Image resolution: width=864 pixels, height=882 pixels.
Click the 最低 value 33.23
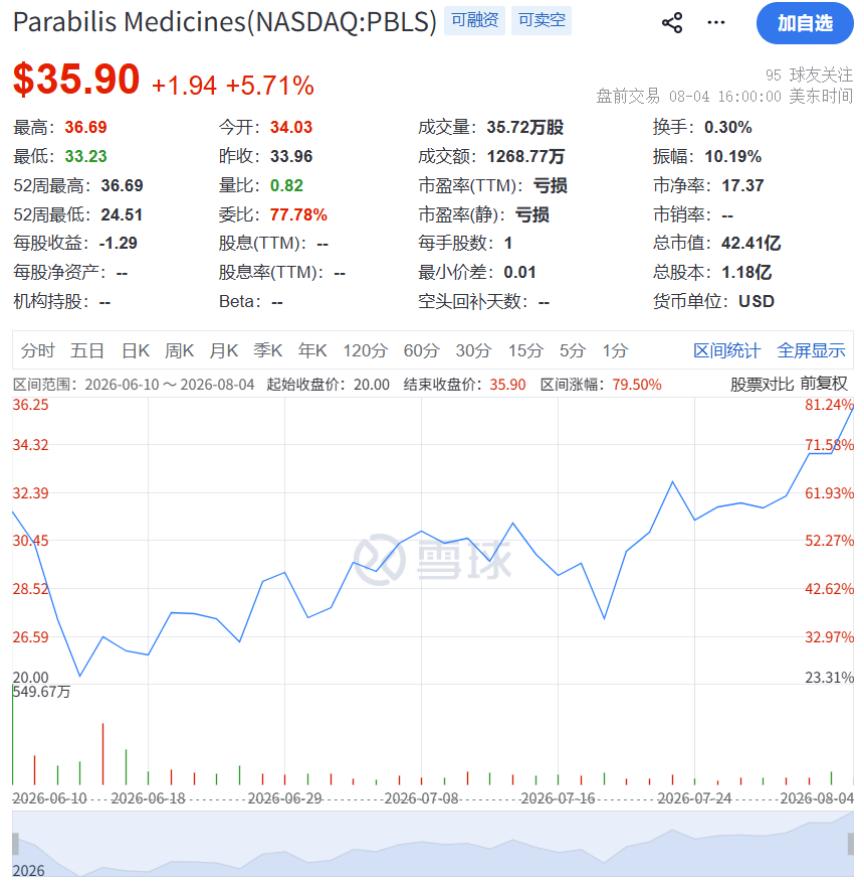[86, 156]
